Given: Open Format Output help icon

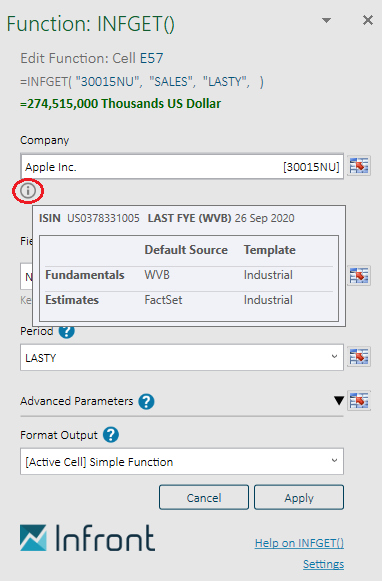Looking at the screenshot, I should point(111,435).
